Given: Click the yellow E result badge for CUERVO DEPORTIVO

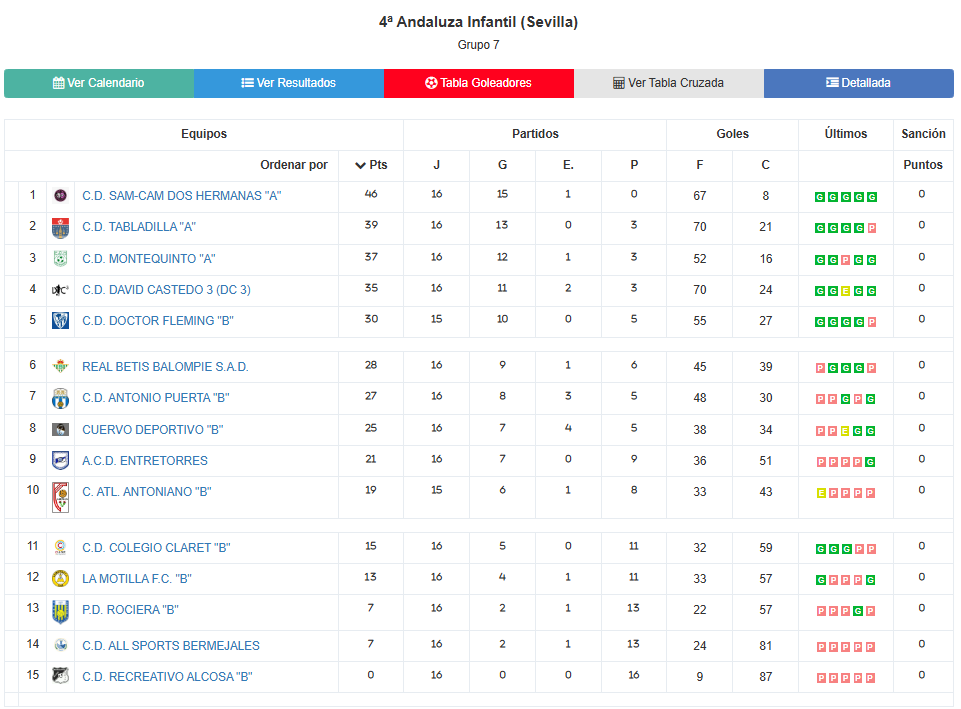Looking at the screenshot, I should 845,431.
